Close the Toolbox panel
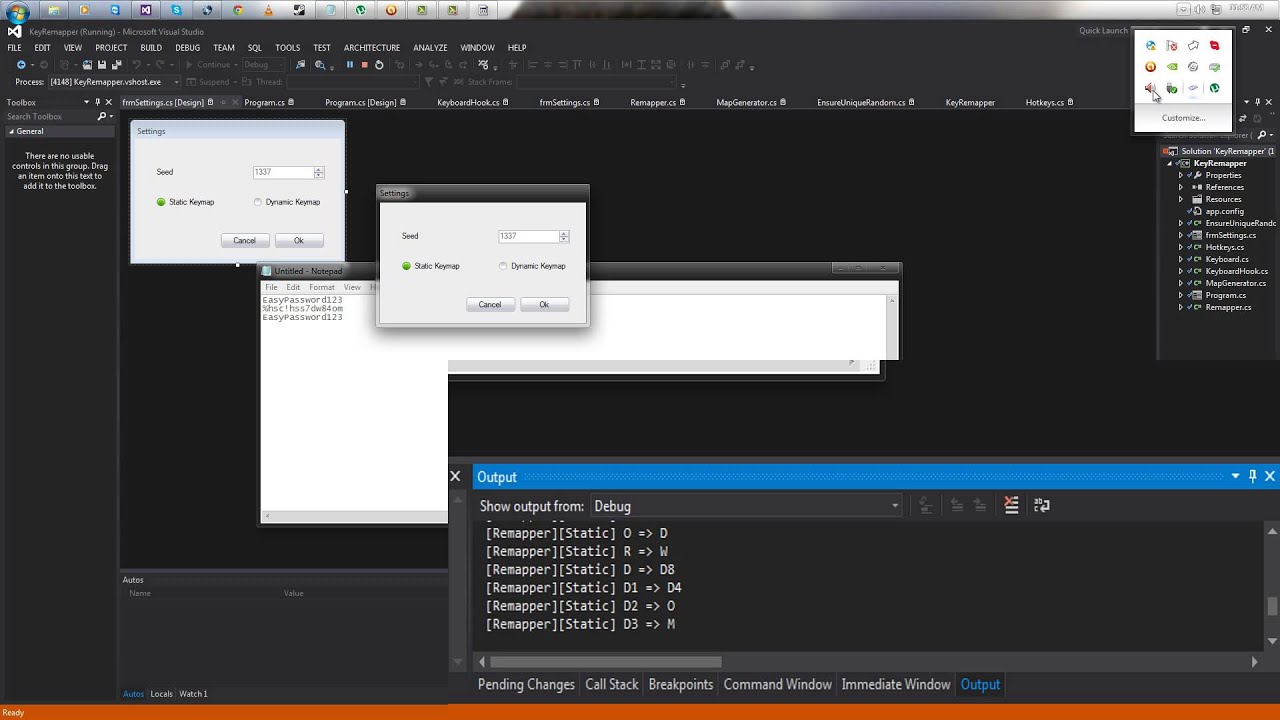The image size is (1280, 720). 109,102
